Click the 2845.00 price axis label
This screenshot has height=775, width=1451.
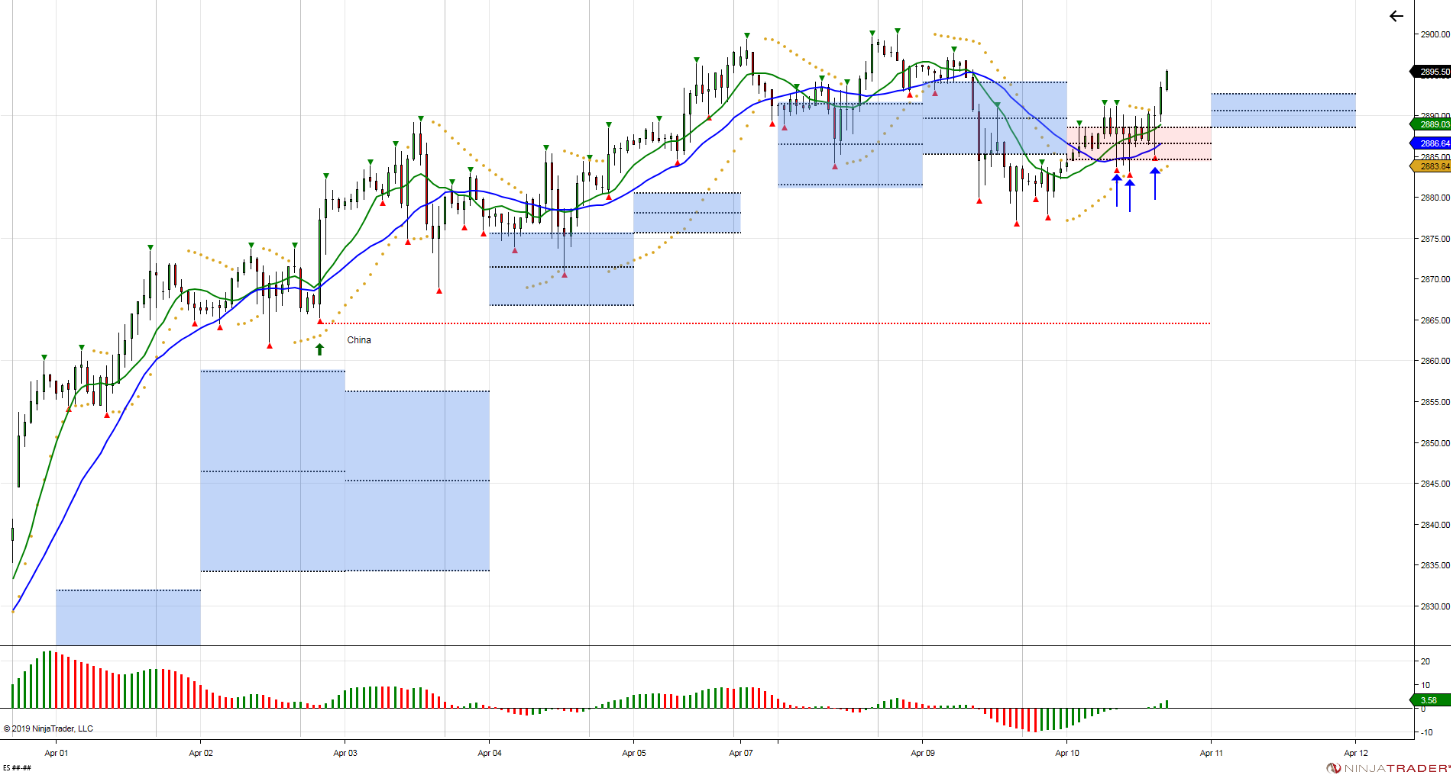(1435, 484)
